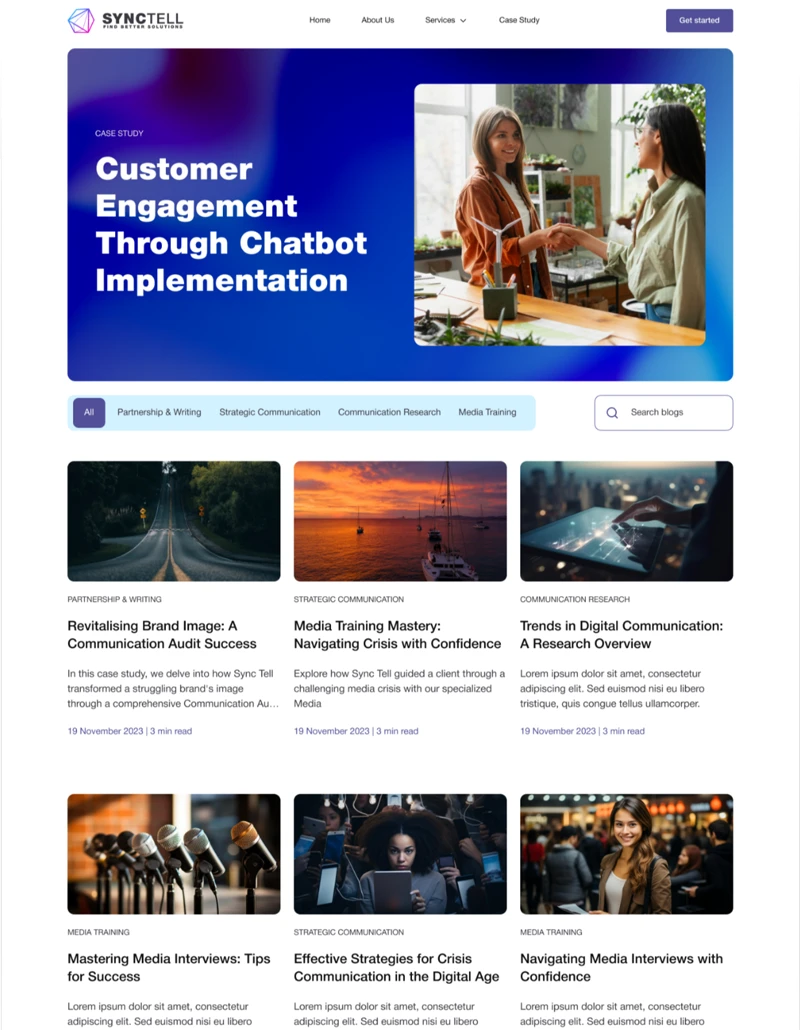Click the search magnifier icon
800x1030 pixels.
612,413
